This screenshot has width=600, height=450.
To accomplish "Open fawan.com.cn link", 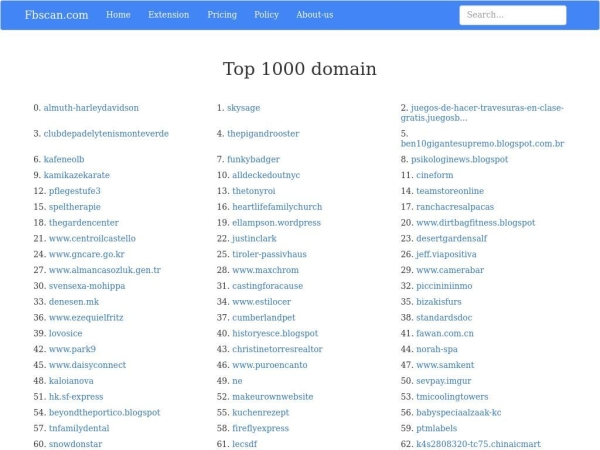I will pos(445,333).
